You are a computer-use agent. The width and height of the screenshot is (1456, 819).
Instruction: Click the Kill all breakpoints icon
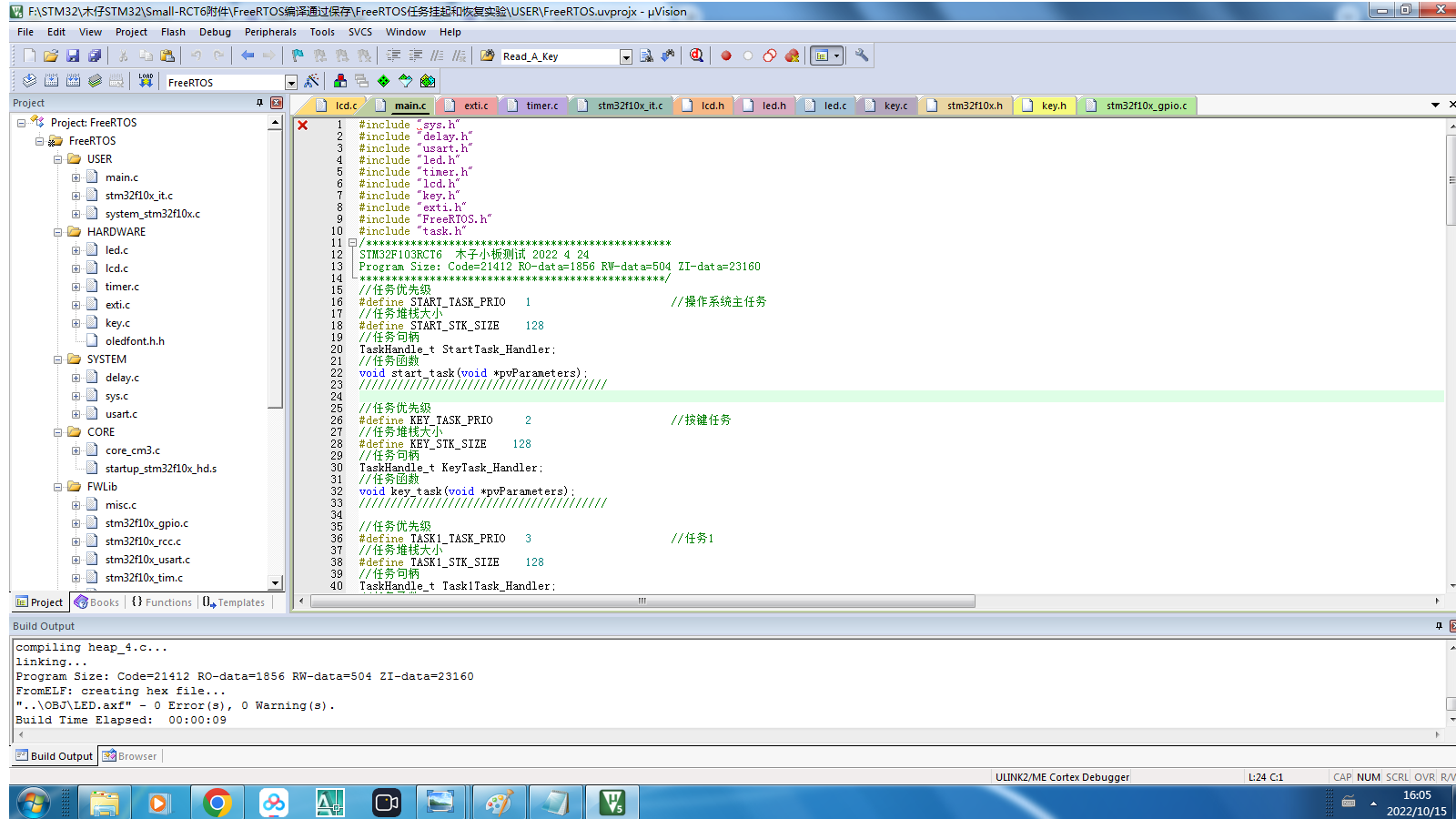tap(792, 56)
